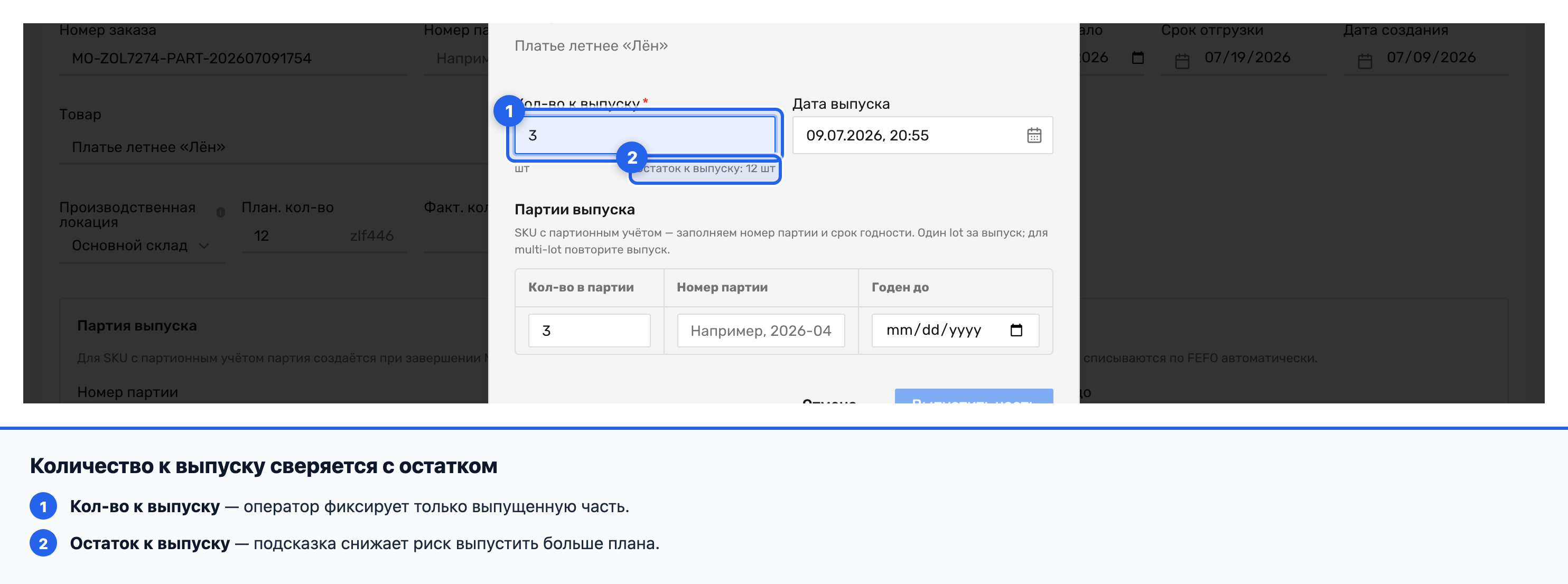1568x584 pixels.
Task: Click the Кол-во в партии column header
Action: 581,287
